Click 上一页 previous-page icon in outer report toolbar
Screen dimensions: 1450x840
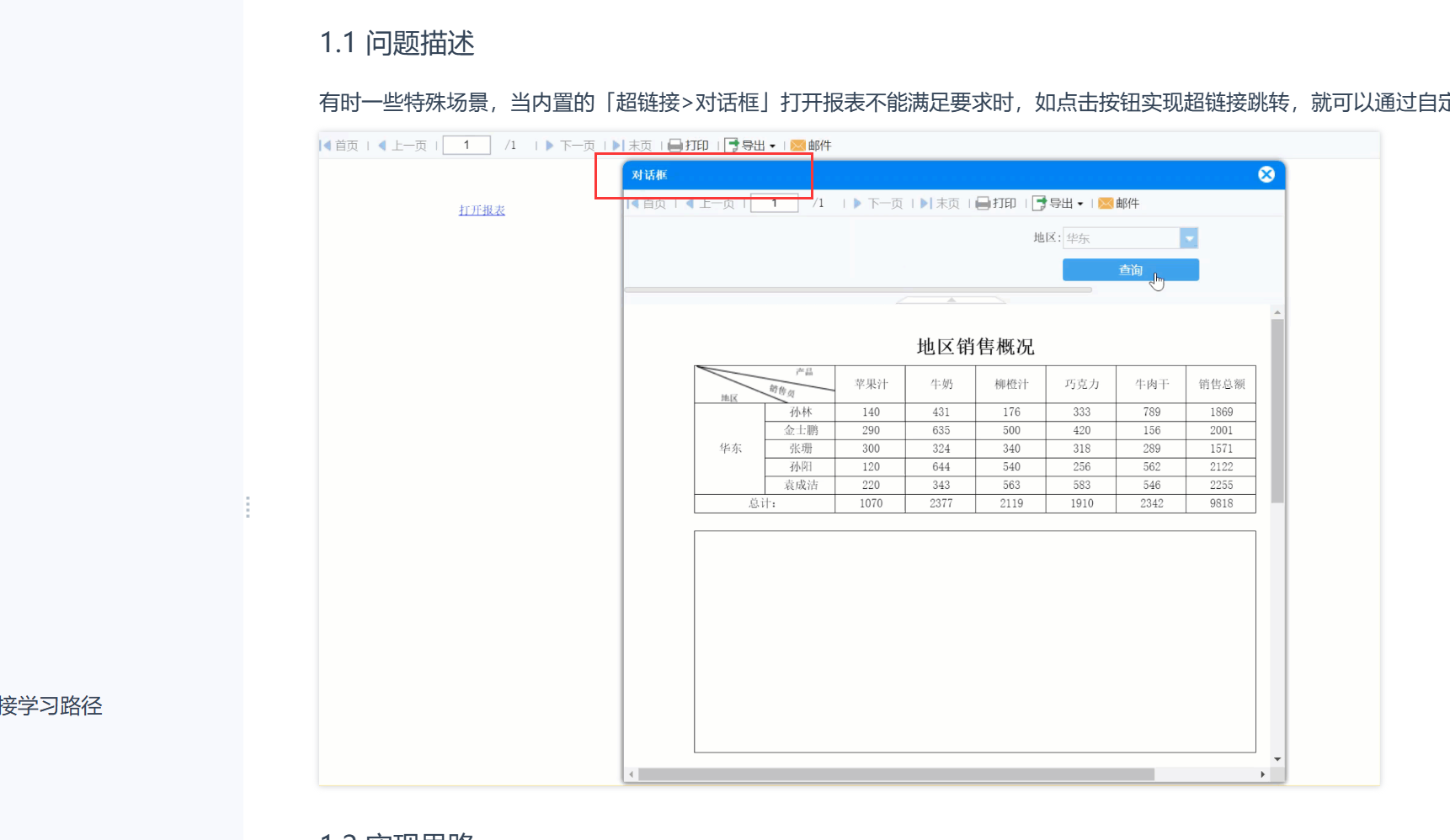tap(382, 146)
